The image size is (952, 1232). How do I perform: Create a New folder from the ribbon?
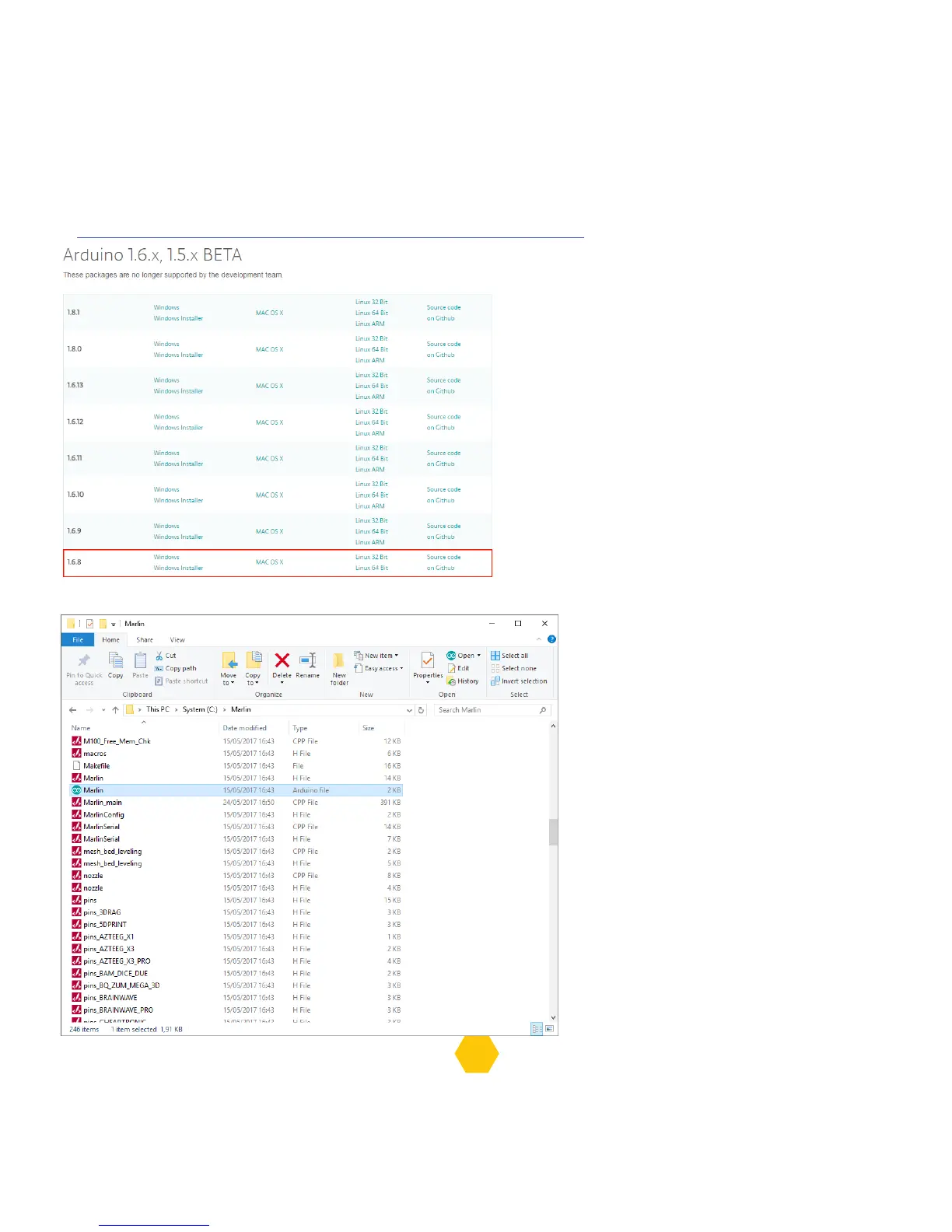click(339, 667)
